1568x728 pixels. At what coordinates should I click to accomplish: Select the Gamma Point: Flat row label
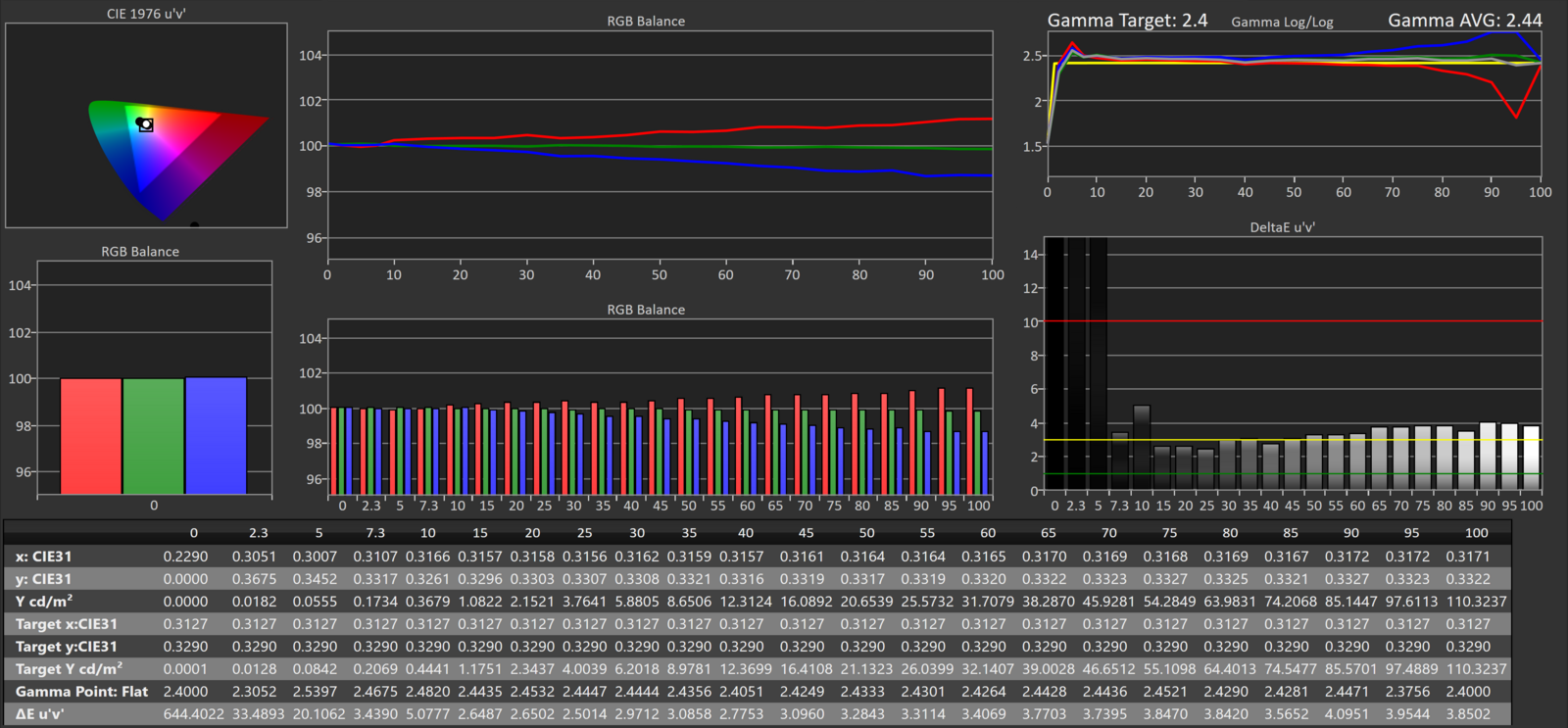point(81,692)
